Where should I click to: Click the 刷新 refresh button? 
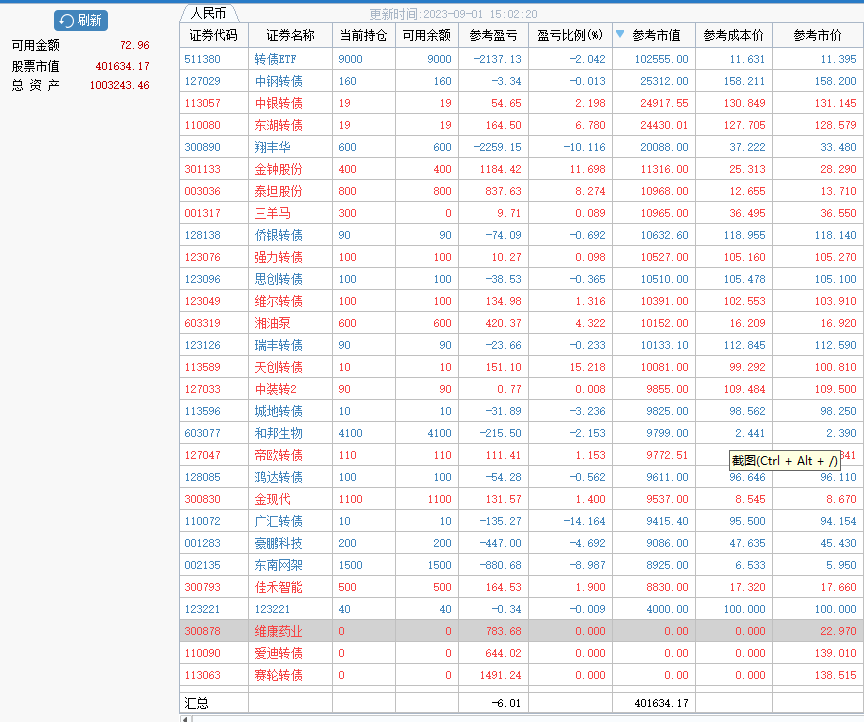click(81, 20)
